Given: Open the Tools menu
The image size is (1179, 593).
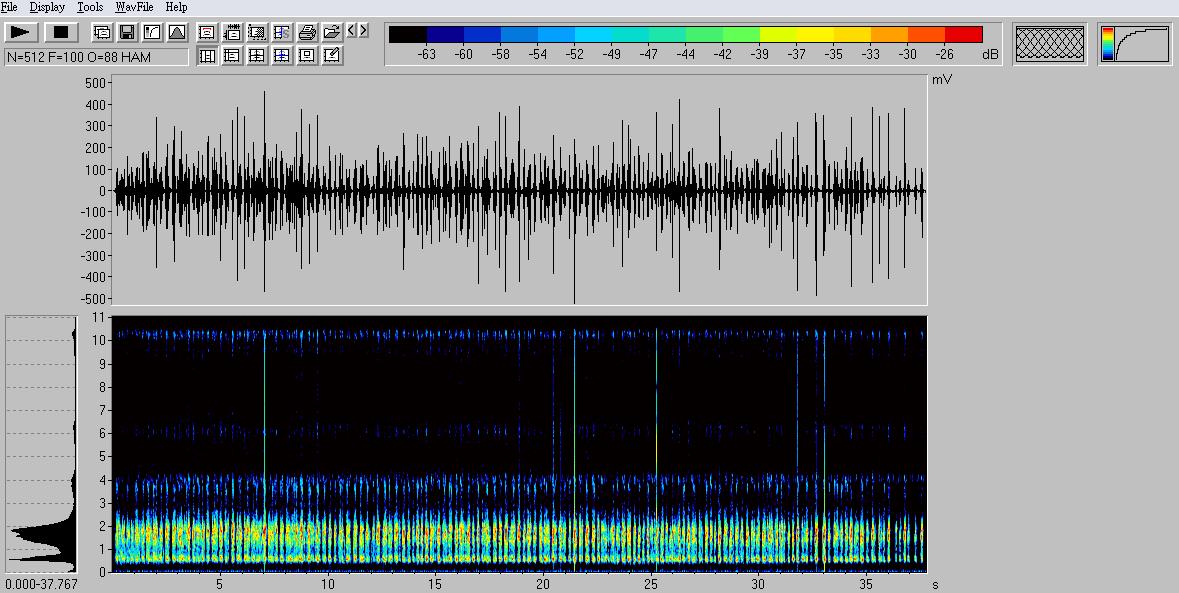Looking at the screenshot, I should click(90, 7).
